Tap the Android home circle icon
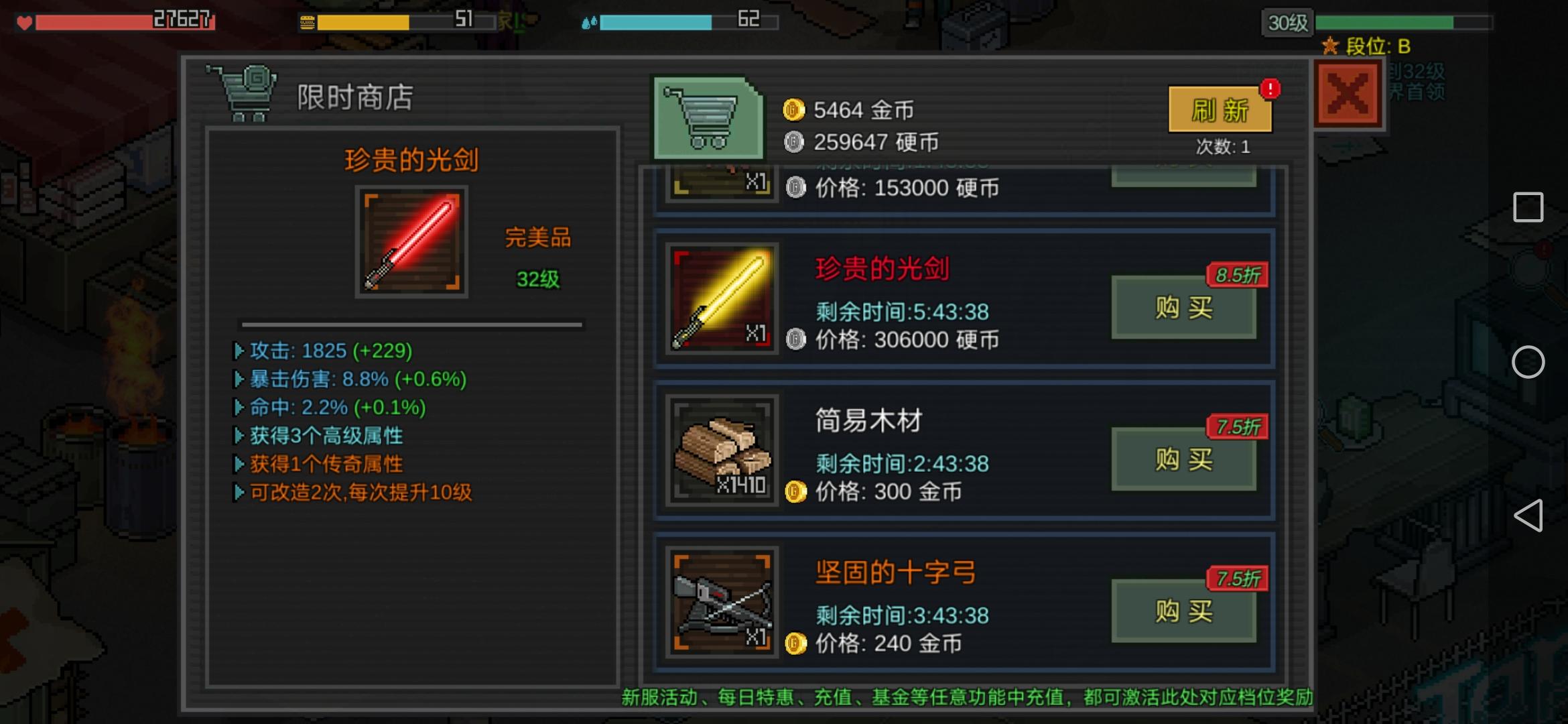The width and height of the screenshot is (1568, 724). pos(1528,363)
